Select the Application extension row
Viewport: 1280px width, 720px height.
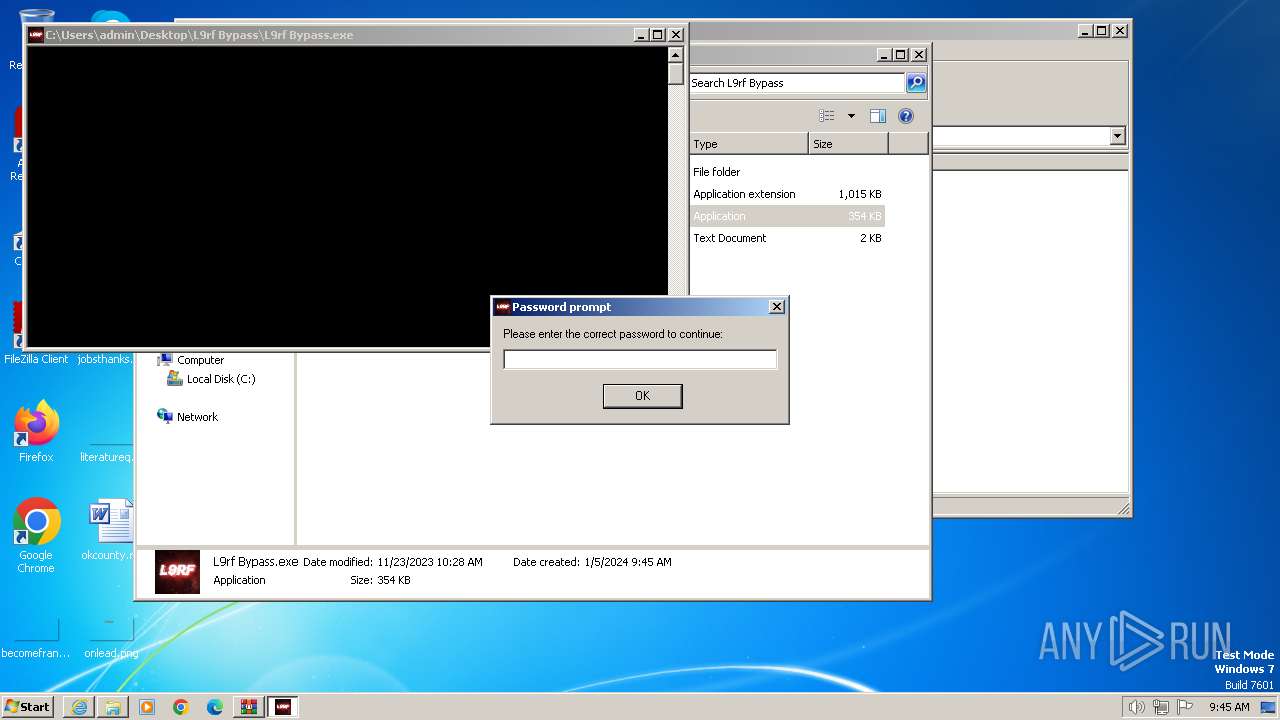787,194
